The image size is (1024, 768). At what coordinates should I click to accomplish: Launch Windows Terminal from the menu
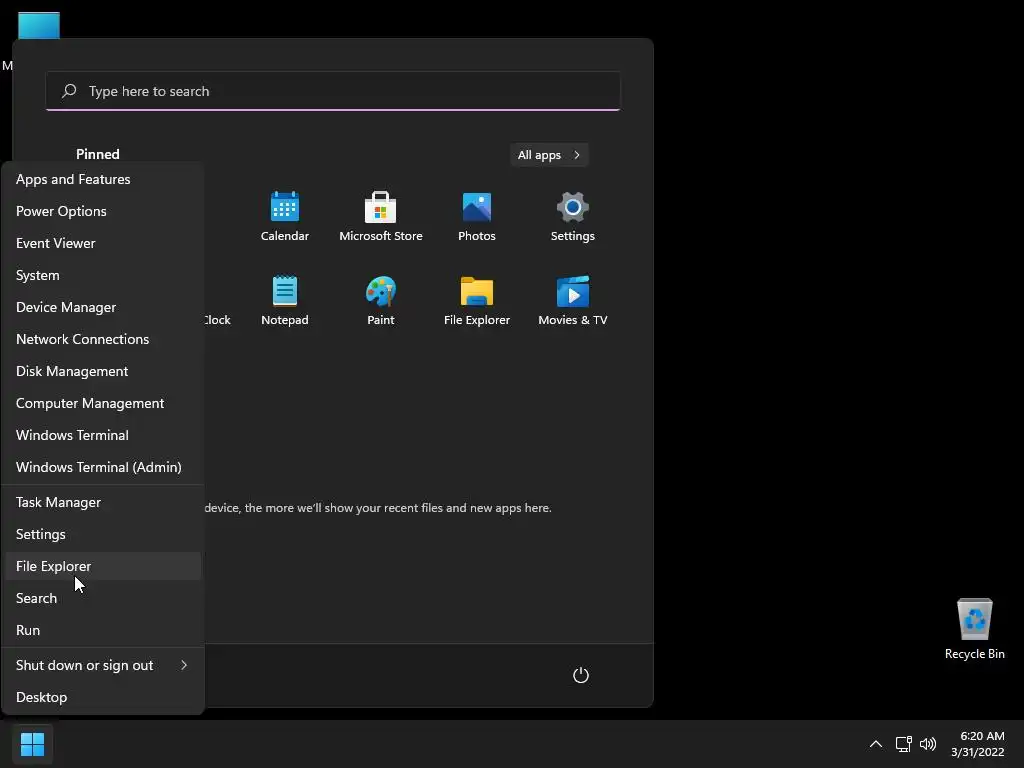click(103, 435)
